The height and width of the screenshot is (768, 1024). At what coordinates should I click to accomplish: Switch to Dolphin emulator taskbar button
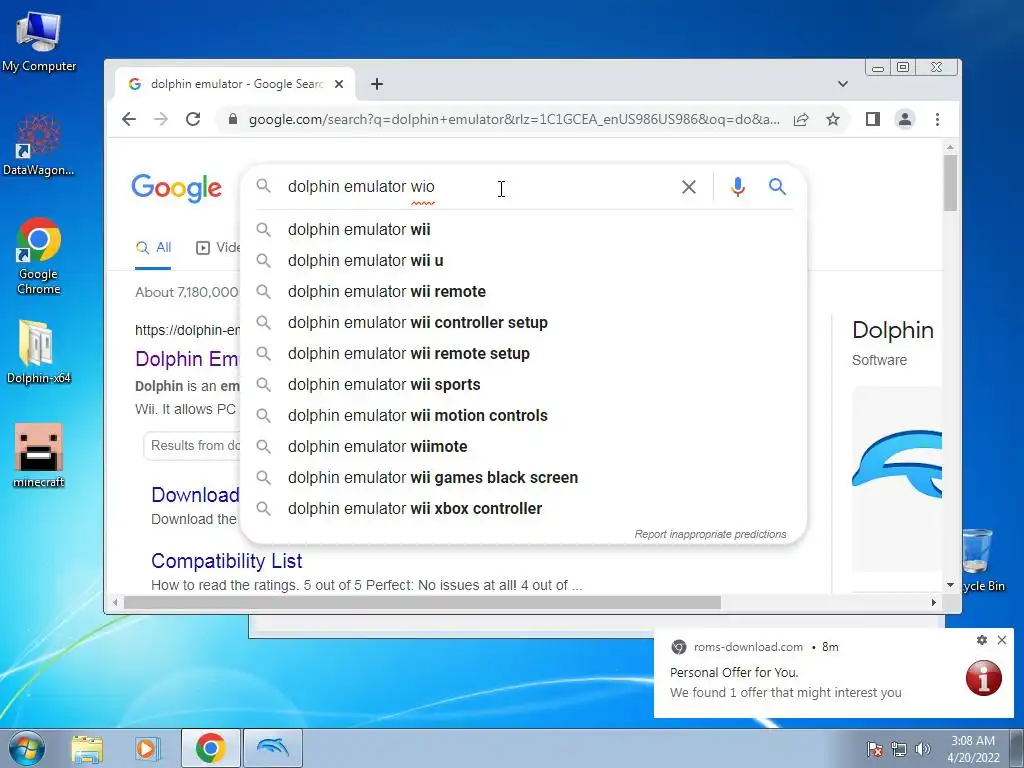(273, 748)
